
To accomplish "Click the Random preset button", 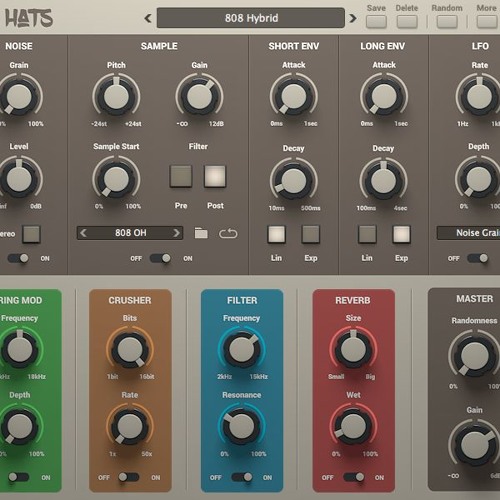I will [x=447, y=22].
